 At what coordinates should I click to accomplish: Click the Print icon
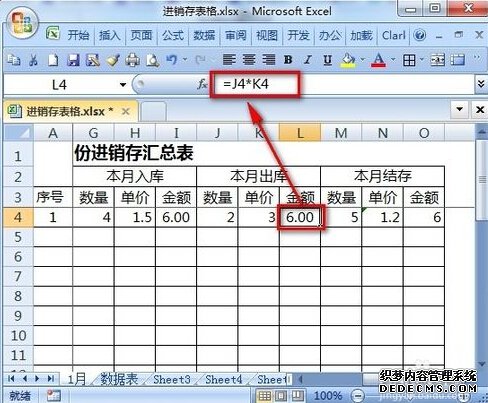pyautogui.click(x=132, y=60)
